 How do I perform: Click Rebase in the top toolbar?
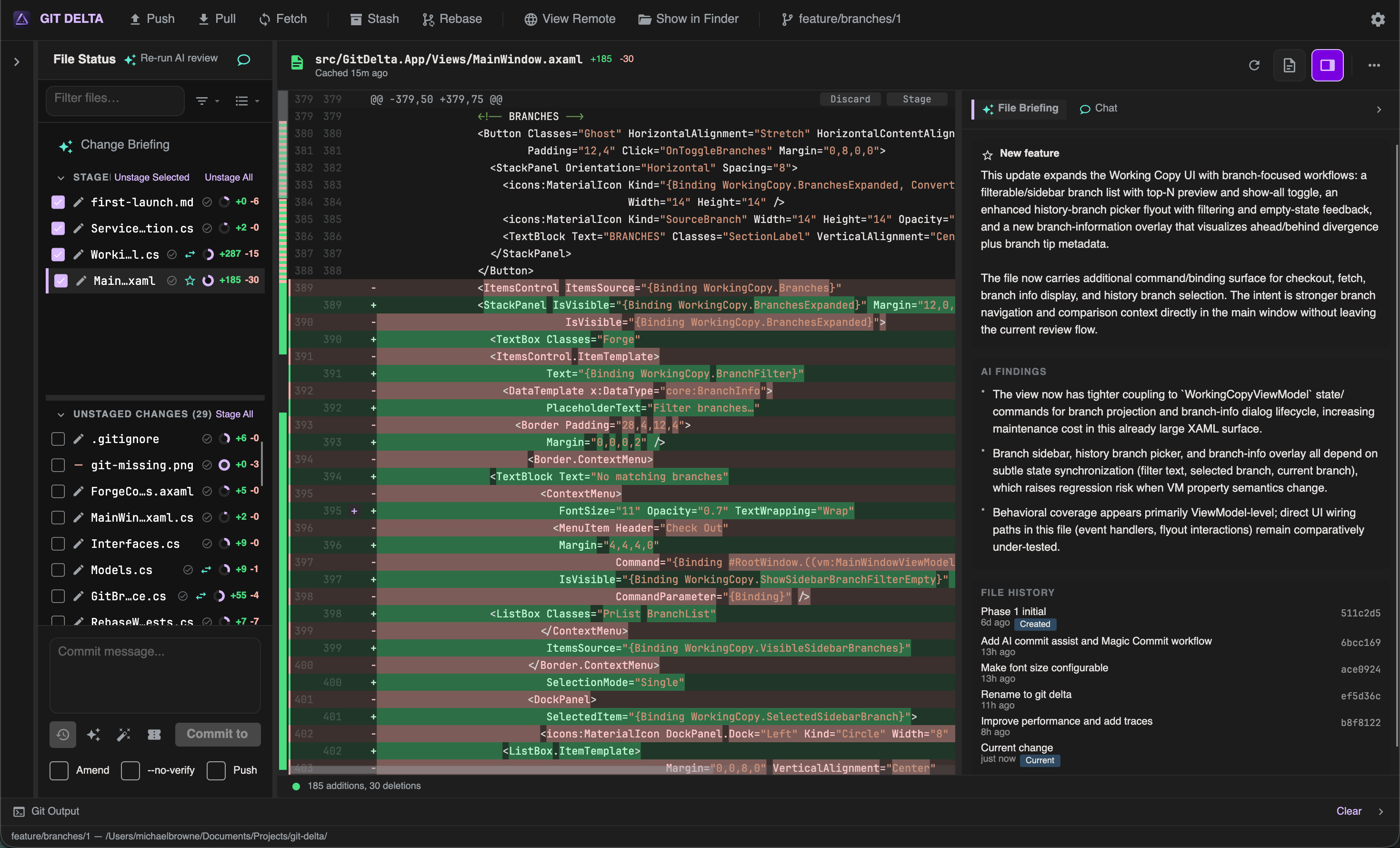click(452, 20)
